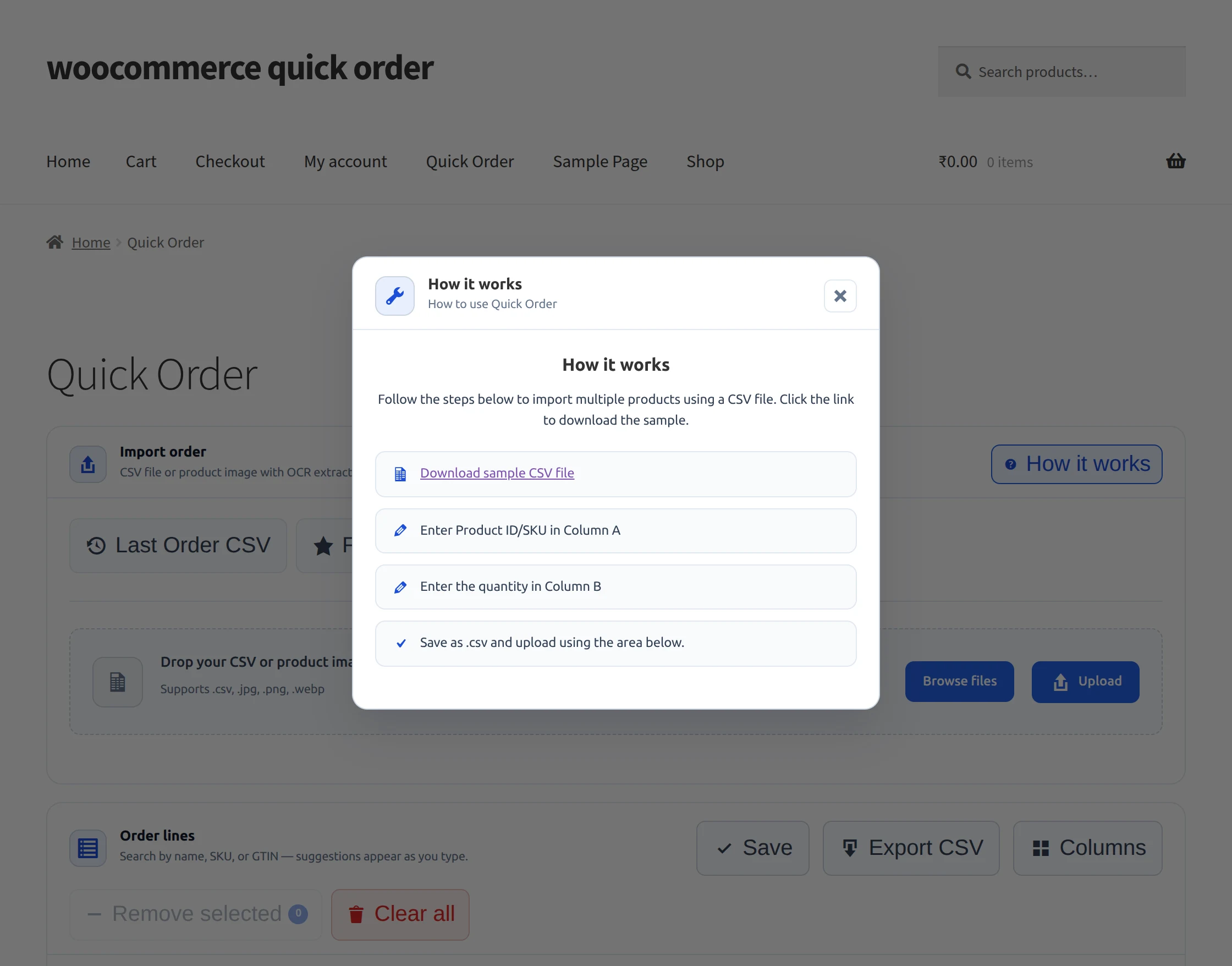The image size is (1232, 966).
Task: Select the text 'Enter the quantity in Column B'
Action: (510, 586)
